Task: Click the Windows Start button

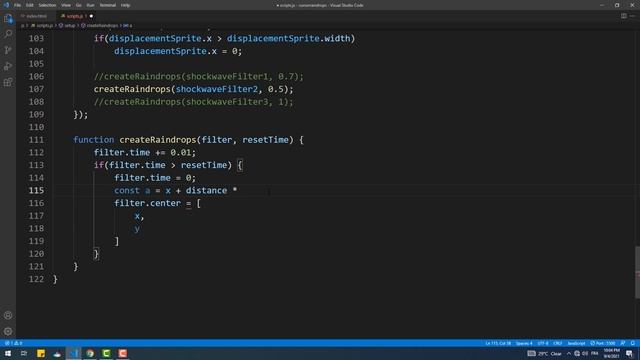Action: [x=8, y=353]
